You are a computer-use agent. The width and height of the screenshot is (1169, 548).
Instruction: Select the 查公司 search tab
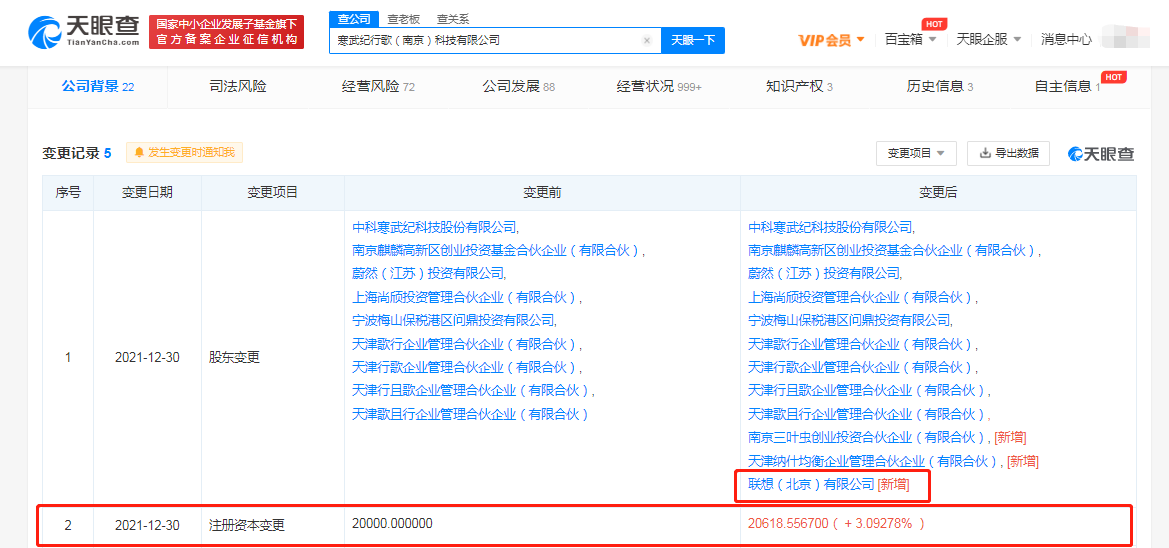(x=353, y=19)
